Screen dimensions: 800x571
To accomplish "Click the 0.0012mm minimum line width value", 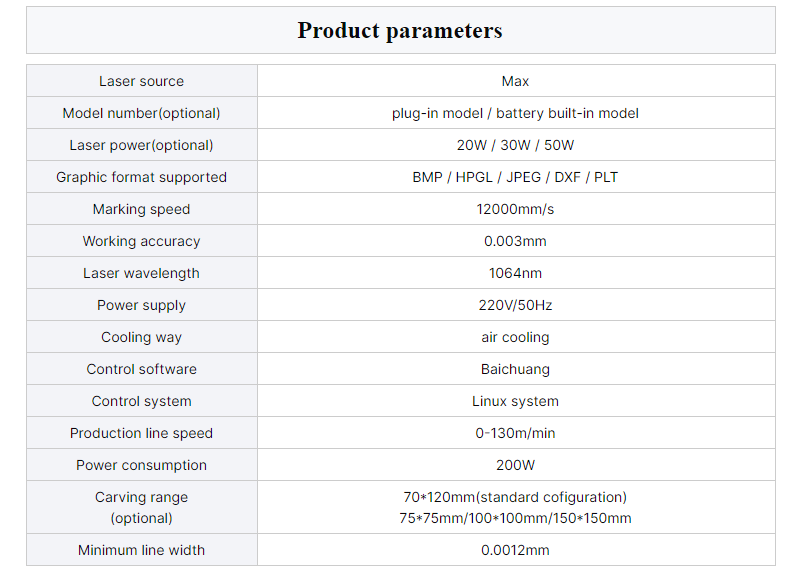I will pos(515,550).
